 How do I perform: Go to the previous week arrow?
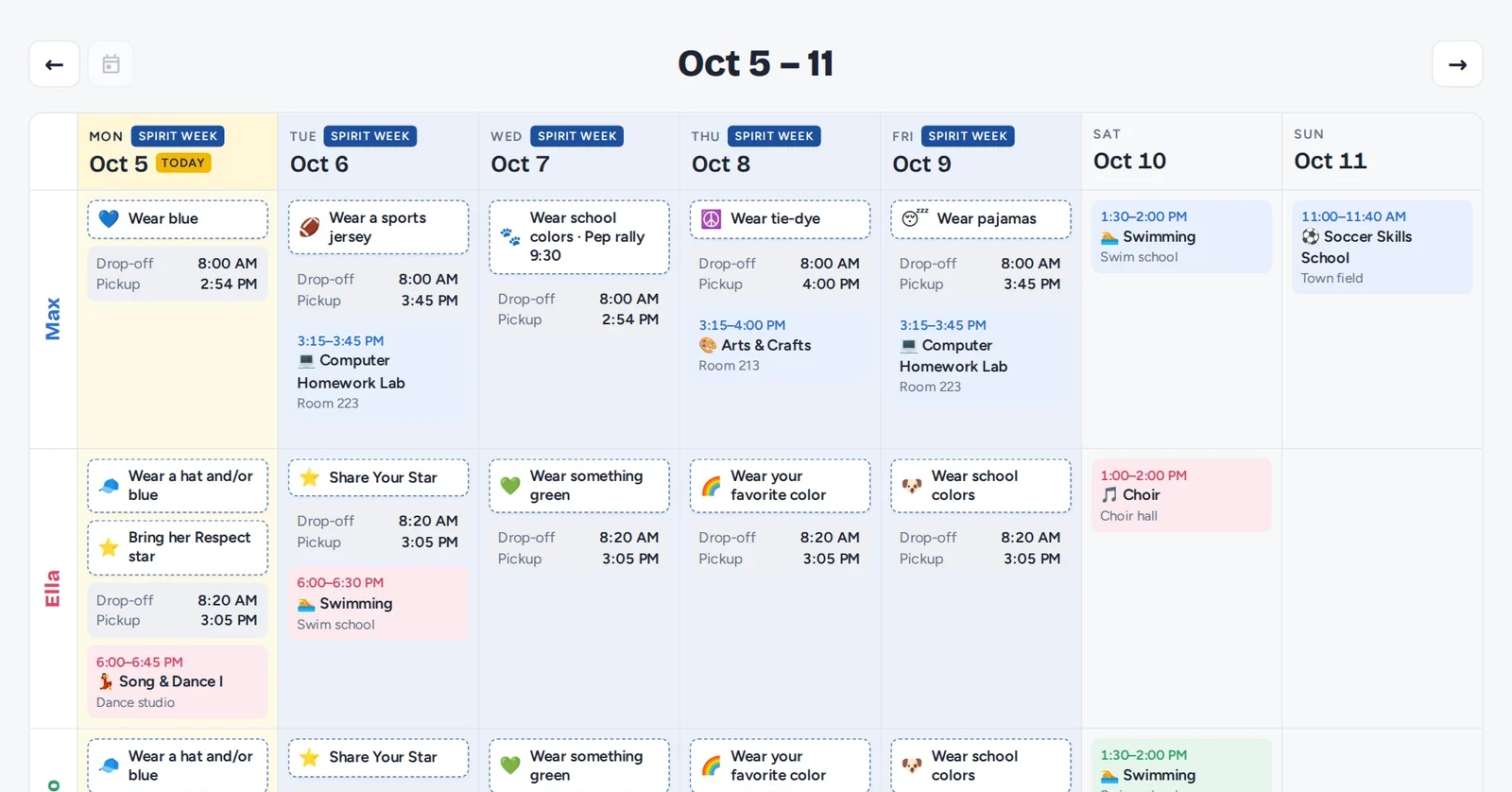coord(54,64)
